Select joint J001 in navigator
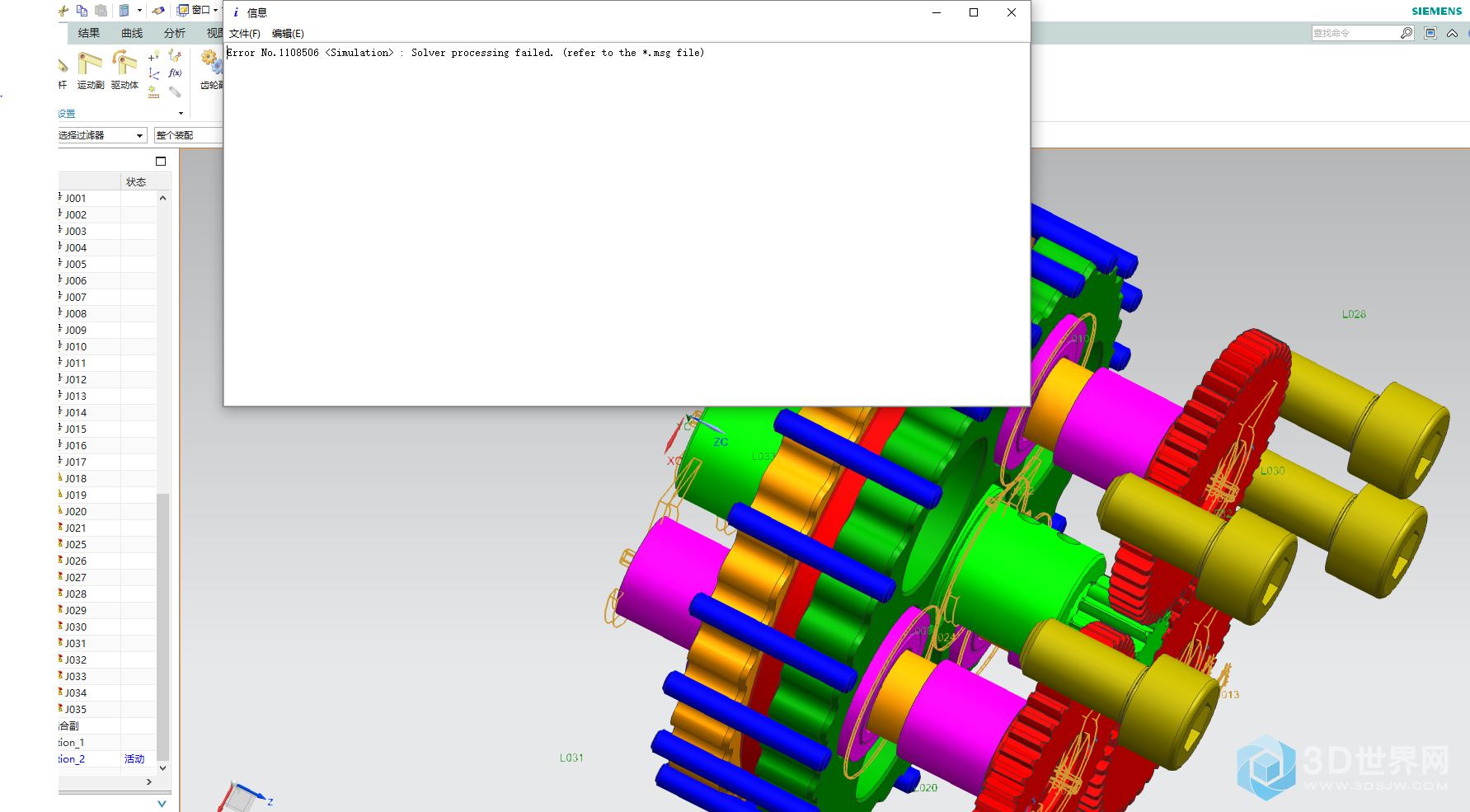 coord(75,199)
